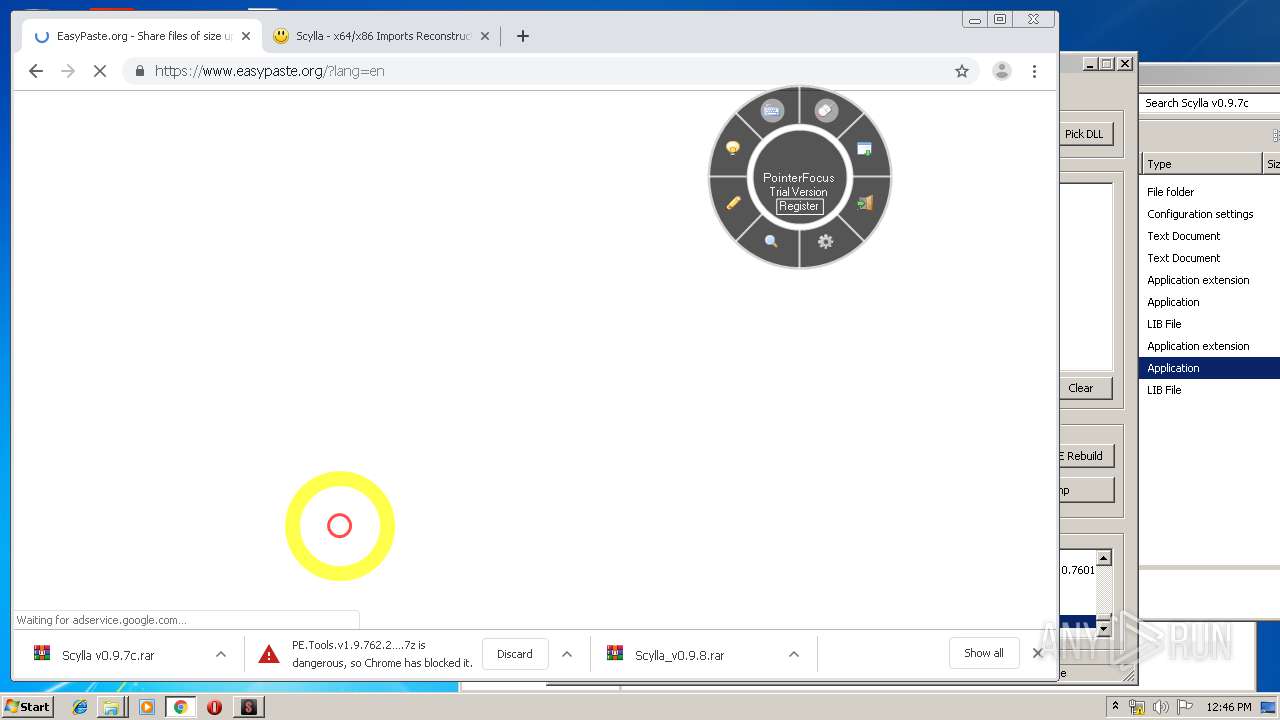
Task: Click scroll up arrow in Scylla log
Action: pos(1104,558)
